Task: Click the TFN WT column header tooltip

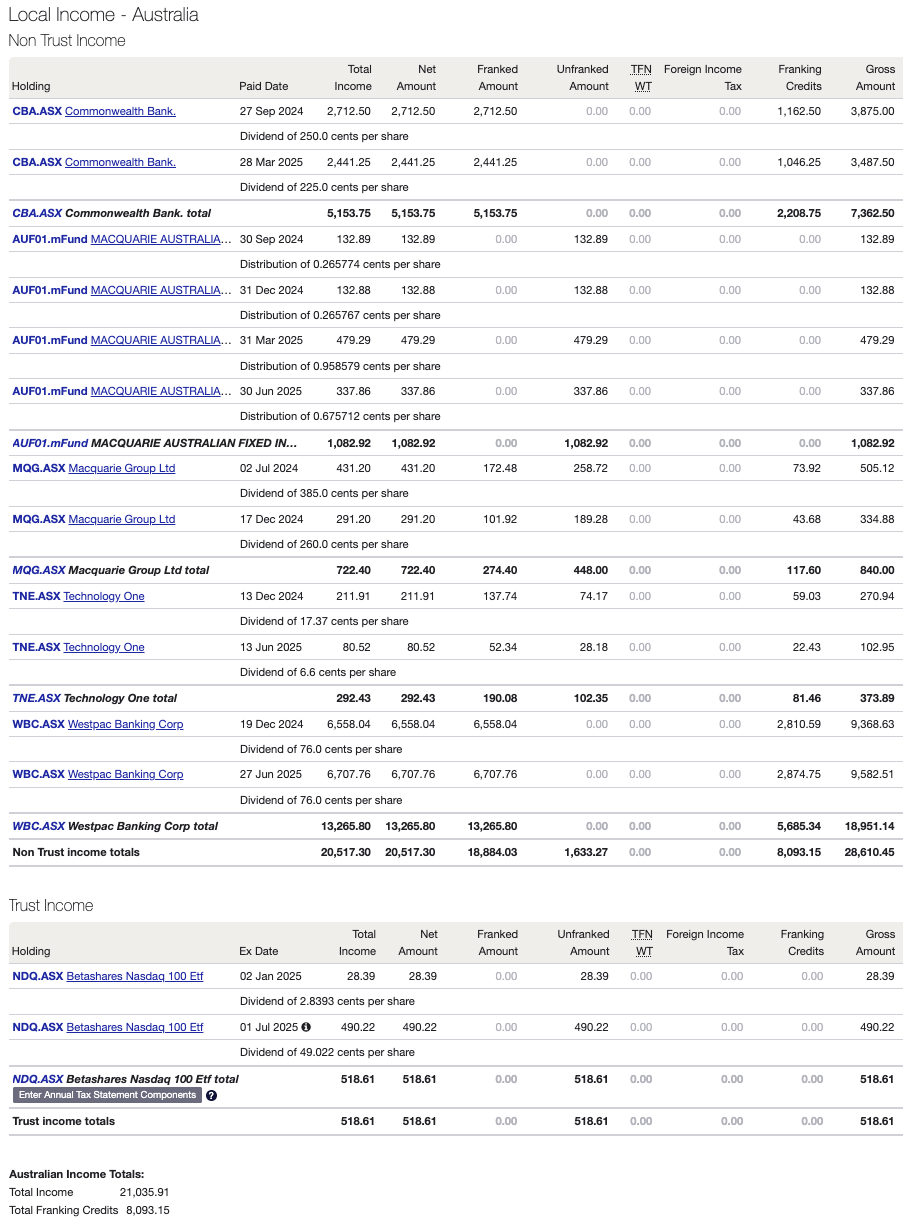Action: click(640, 77)
